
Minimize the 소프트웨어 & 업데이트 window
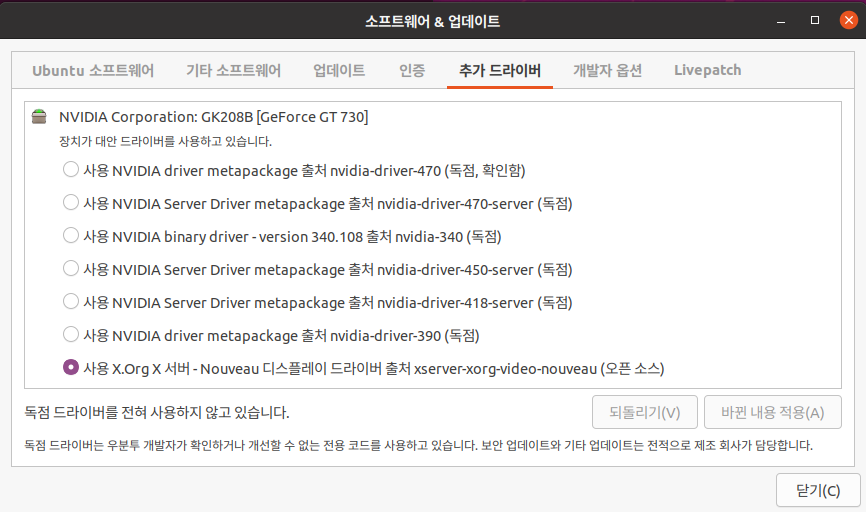pos(781,21)
